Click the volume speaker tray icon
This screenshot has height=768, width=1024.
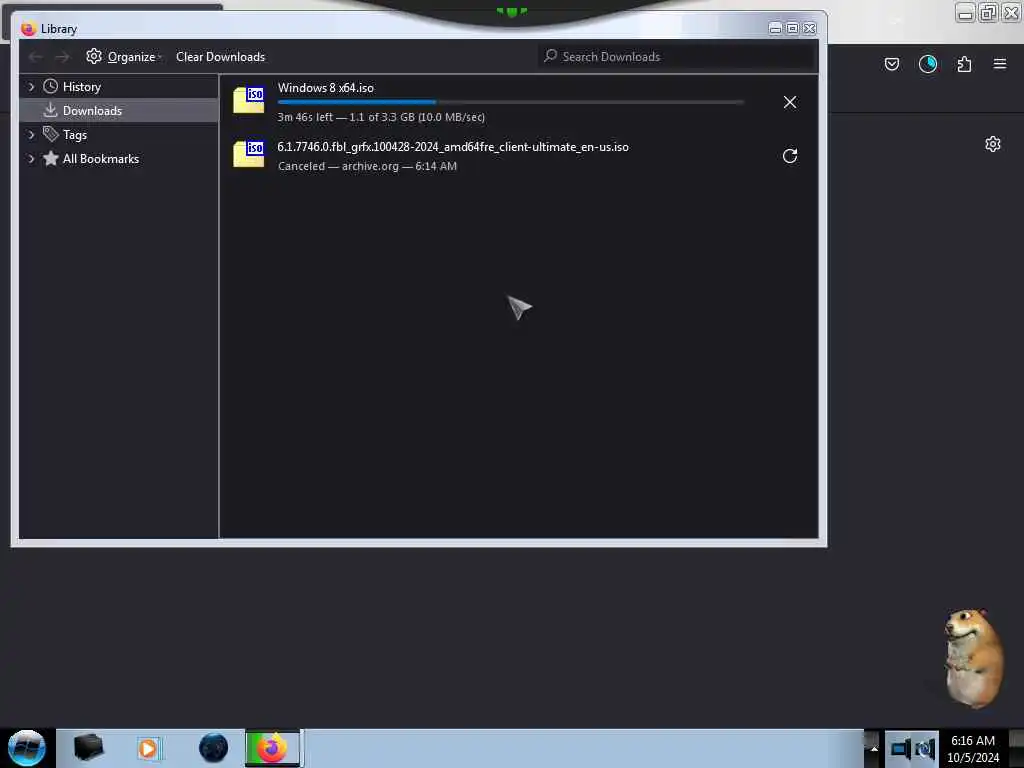coord(925,749)
